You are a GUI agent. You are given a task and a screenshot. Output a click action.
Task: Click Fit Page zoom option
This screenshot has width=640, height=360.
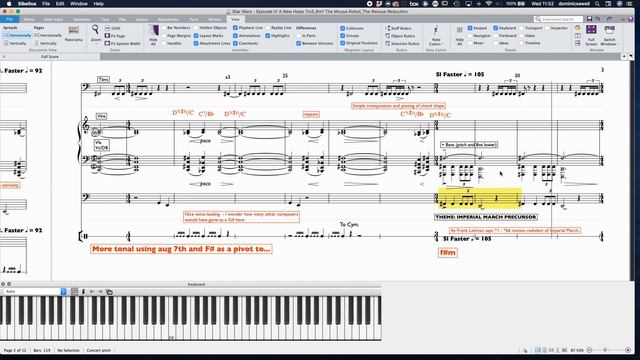tap(115, 36)
